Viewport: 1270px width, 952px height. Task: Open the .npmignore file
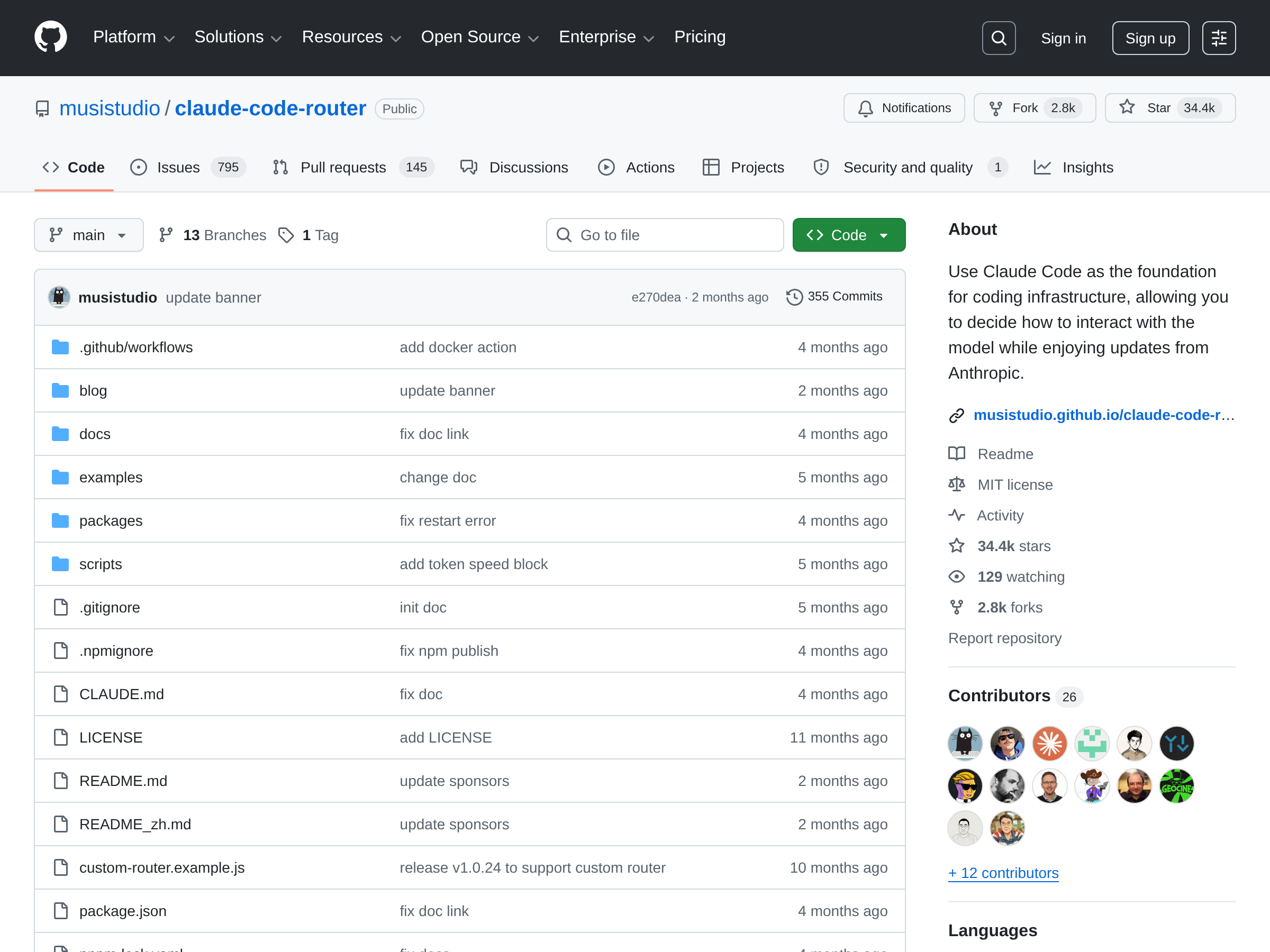(116, 651)
